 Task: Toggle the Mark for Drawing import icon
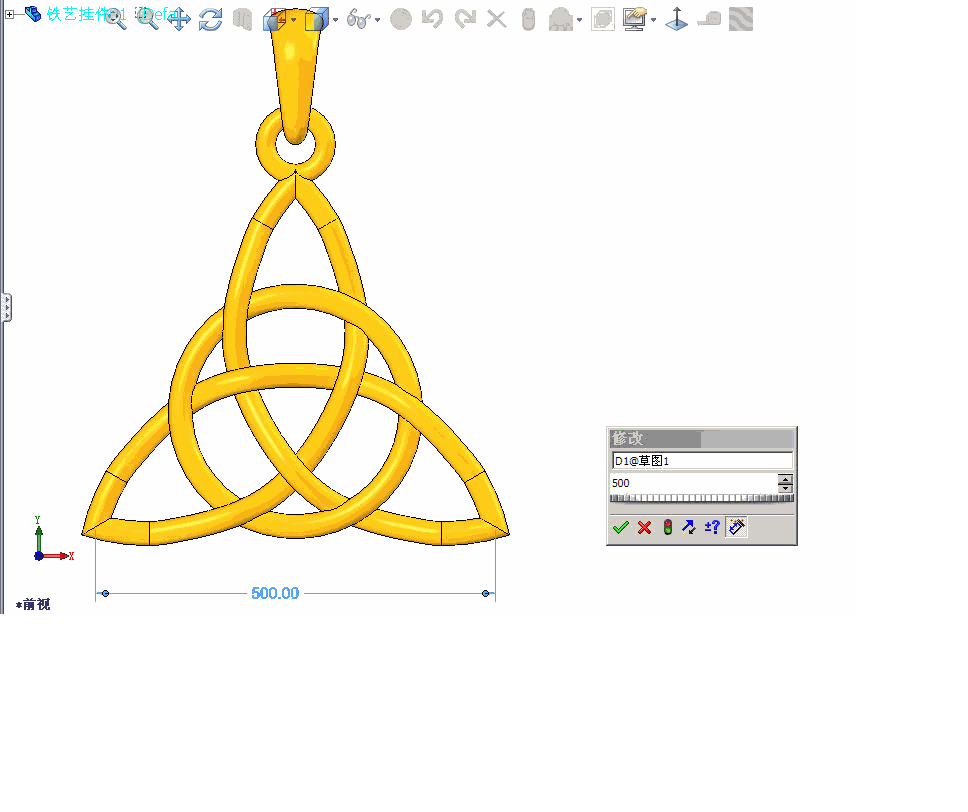tap(736, 527)
